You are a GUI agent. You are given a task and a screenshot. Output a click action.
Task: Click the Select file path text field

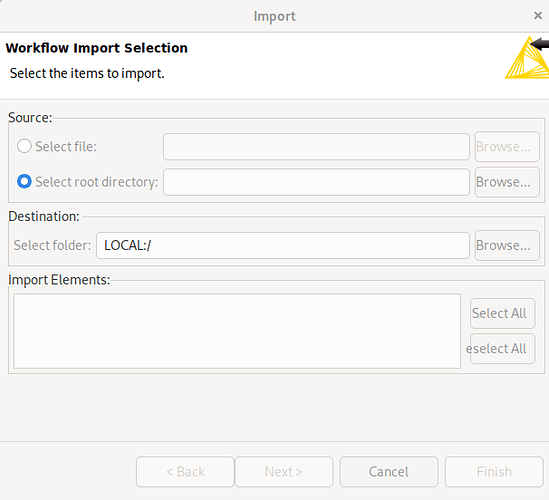[x=316, y=146]
